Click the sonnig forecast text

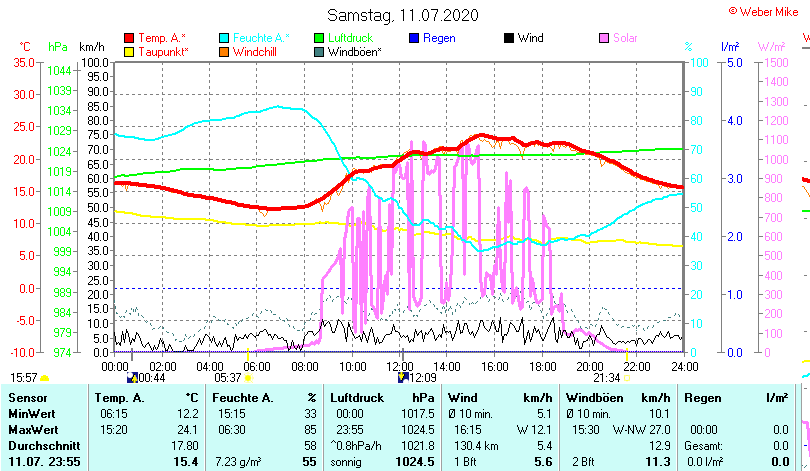pos(346,462)
